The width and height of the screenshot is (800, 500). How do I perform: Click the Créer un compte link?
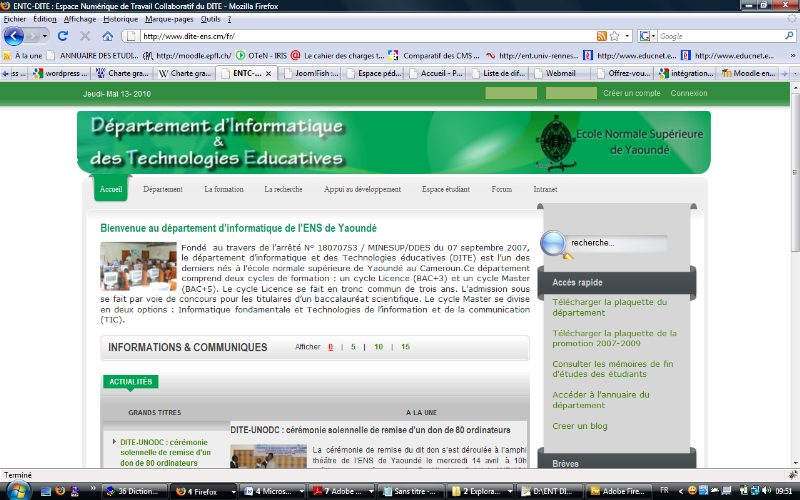pyautogui.click(x=631, y=93)
